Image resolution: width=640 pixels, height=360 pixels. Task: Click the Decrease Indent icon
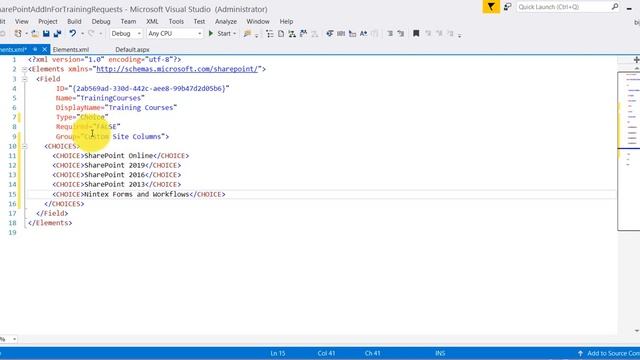pyautogui.click(x=390, y=34)
